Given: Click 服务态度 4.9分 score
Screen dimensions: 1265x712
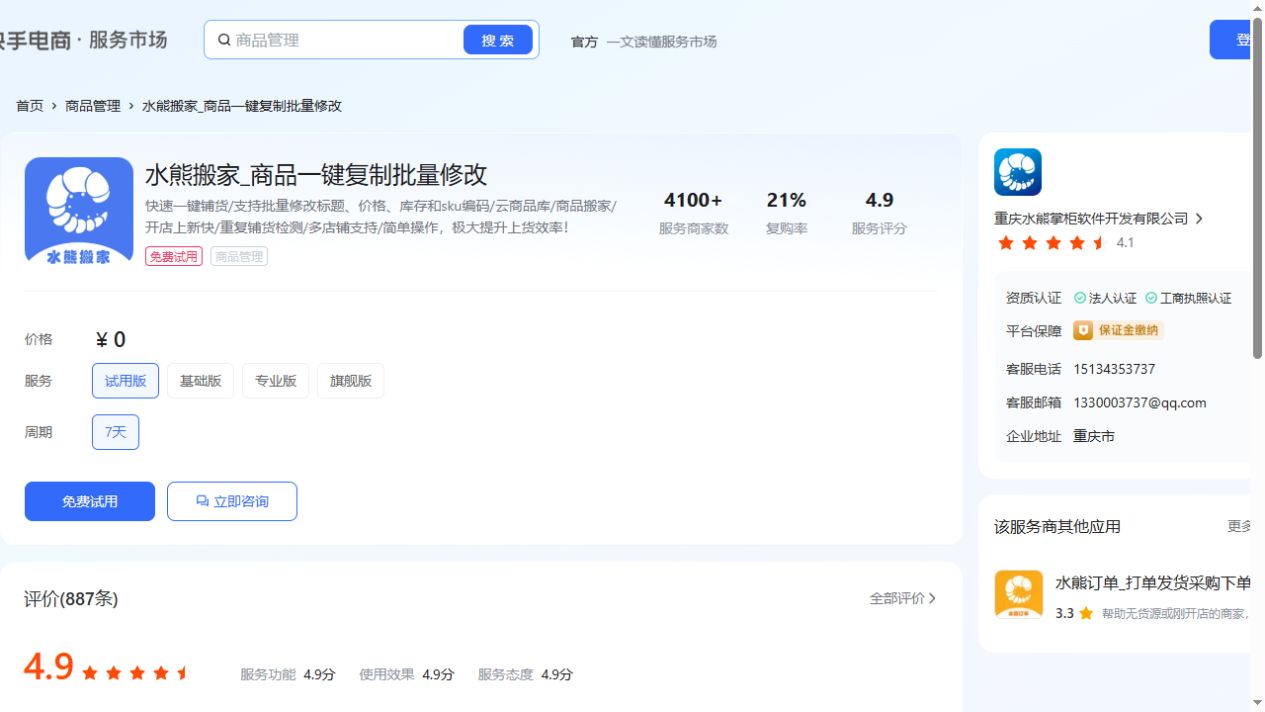Looking at the screenshot, I should click(525, 675).
